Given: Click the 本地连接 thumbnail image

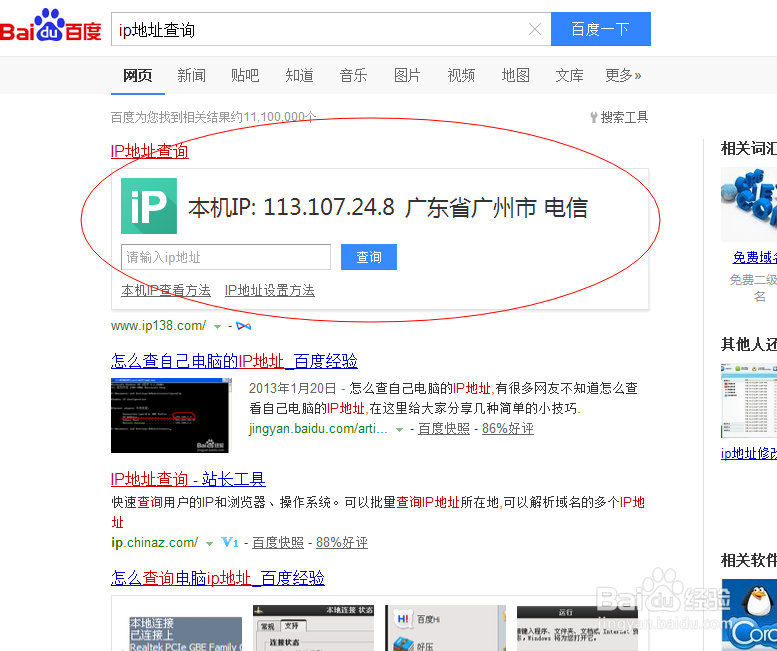Looking at the screenshot, I should pos(186,634).
